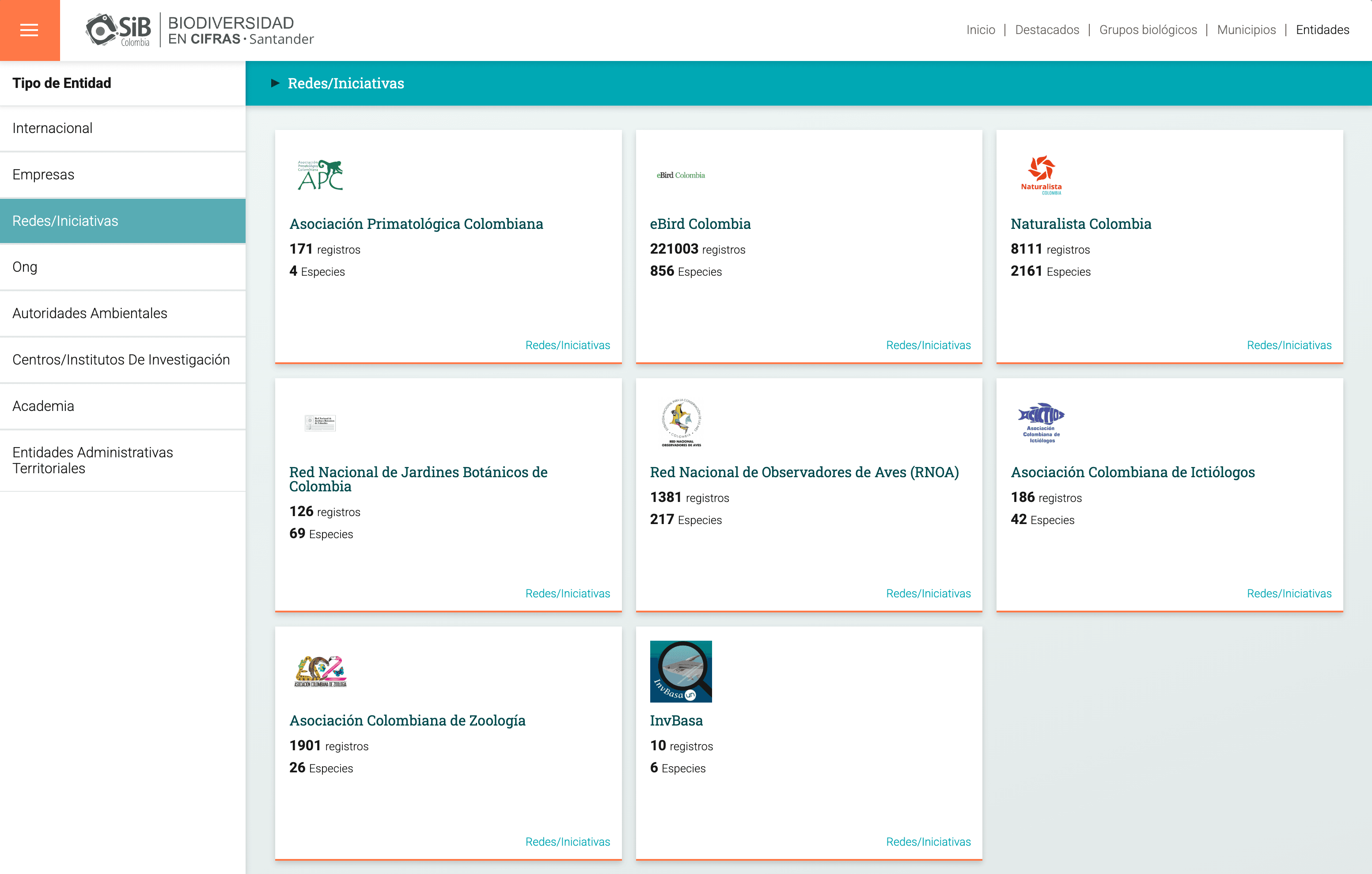Click the Asociación Primatológica Colombiana APC logo
The image size is (1372, 874).
tap(320, 175)
